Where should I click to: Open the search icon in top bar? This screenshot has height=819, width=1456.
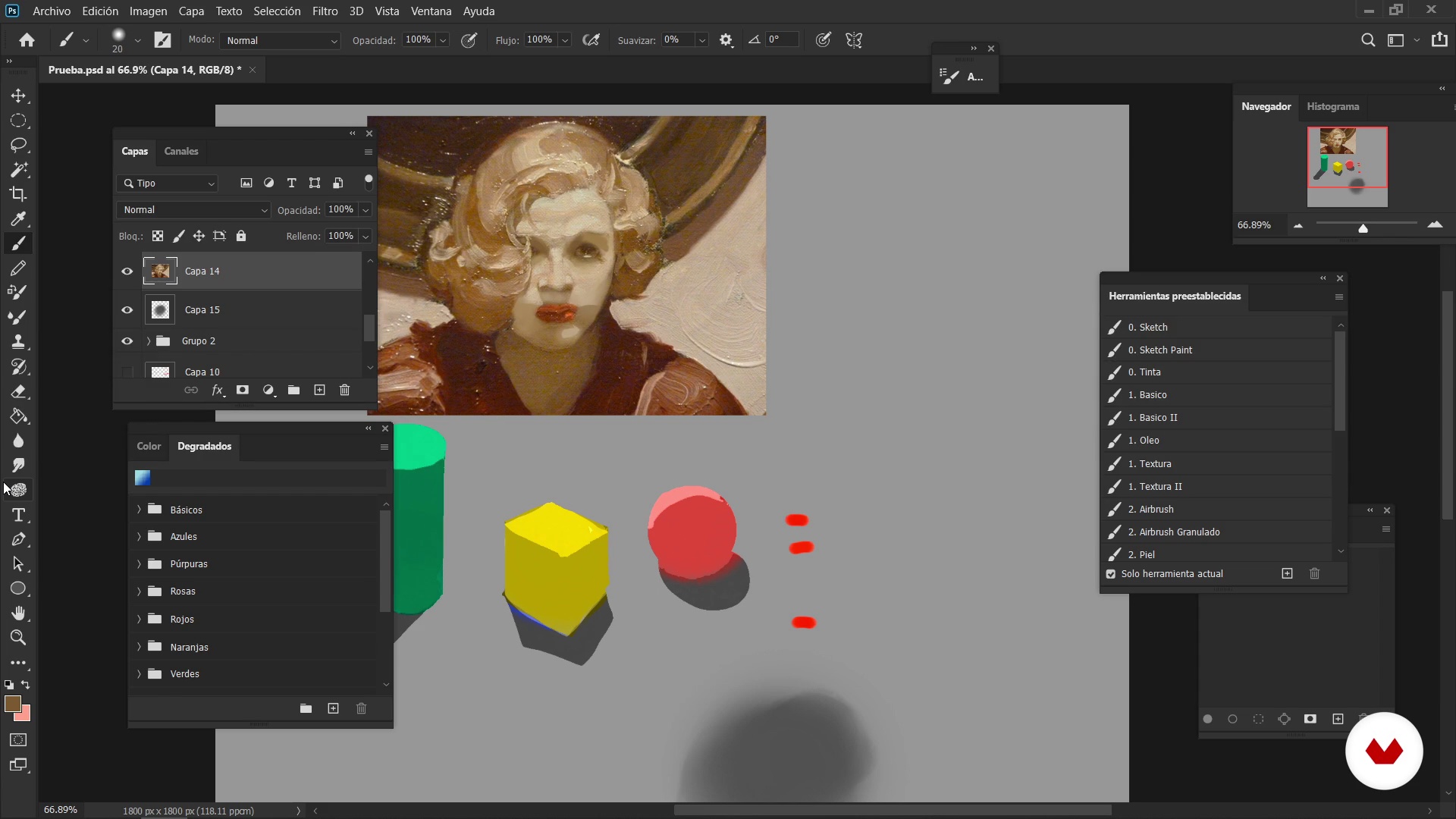point(1368,40)
